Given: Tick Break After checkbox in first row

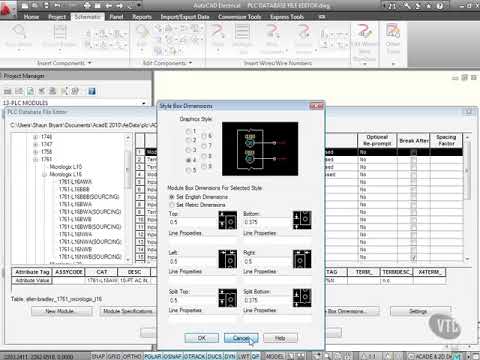Looking at the screenshot, I should click(413, 152).
